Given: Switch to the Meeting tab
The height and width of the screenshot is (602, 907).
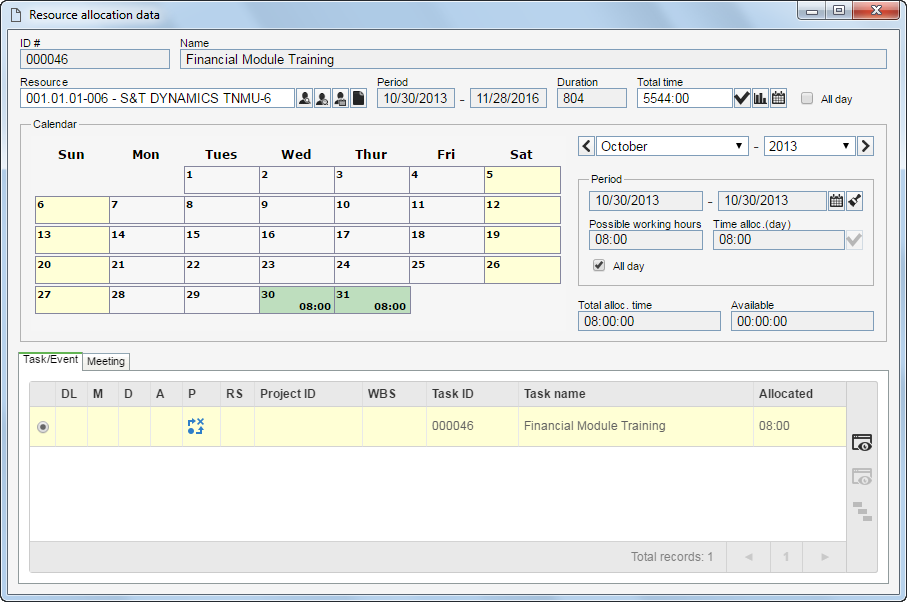Looking at the screenshot, I should coord(106,361).
